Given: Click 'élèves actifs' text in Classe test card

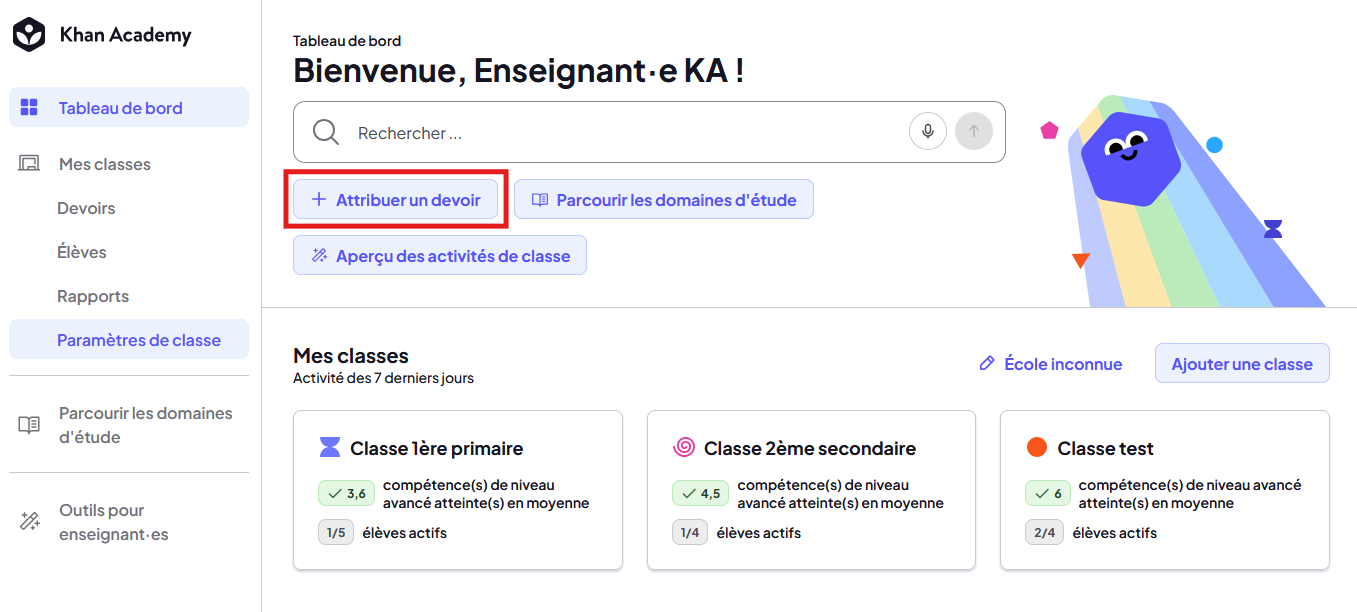Looking at the screenshot, I should (1115, 533).
